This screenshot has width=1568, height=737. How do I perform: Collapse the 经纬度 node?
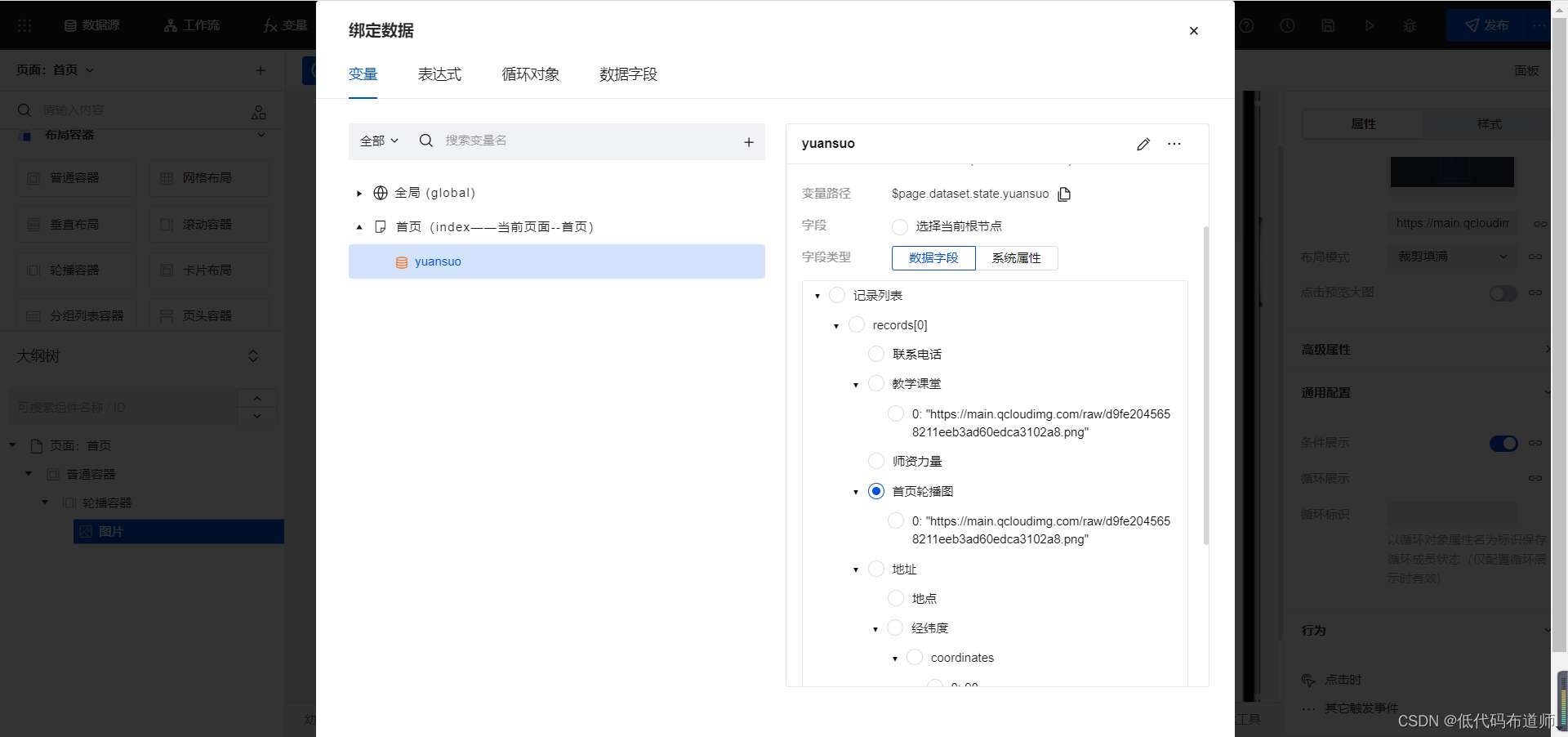[875, 629]
